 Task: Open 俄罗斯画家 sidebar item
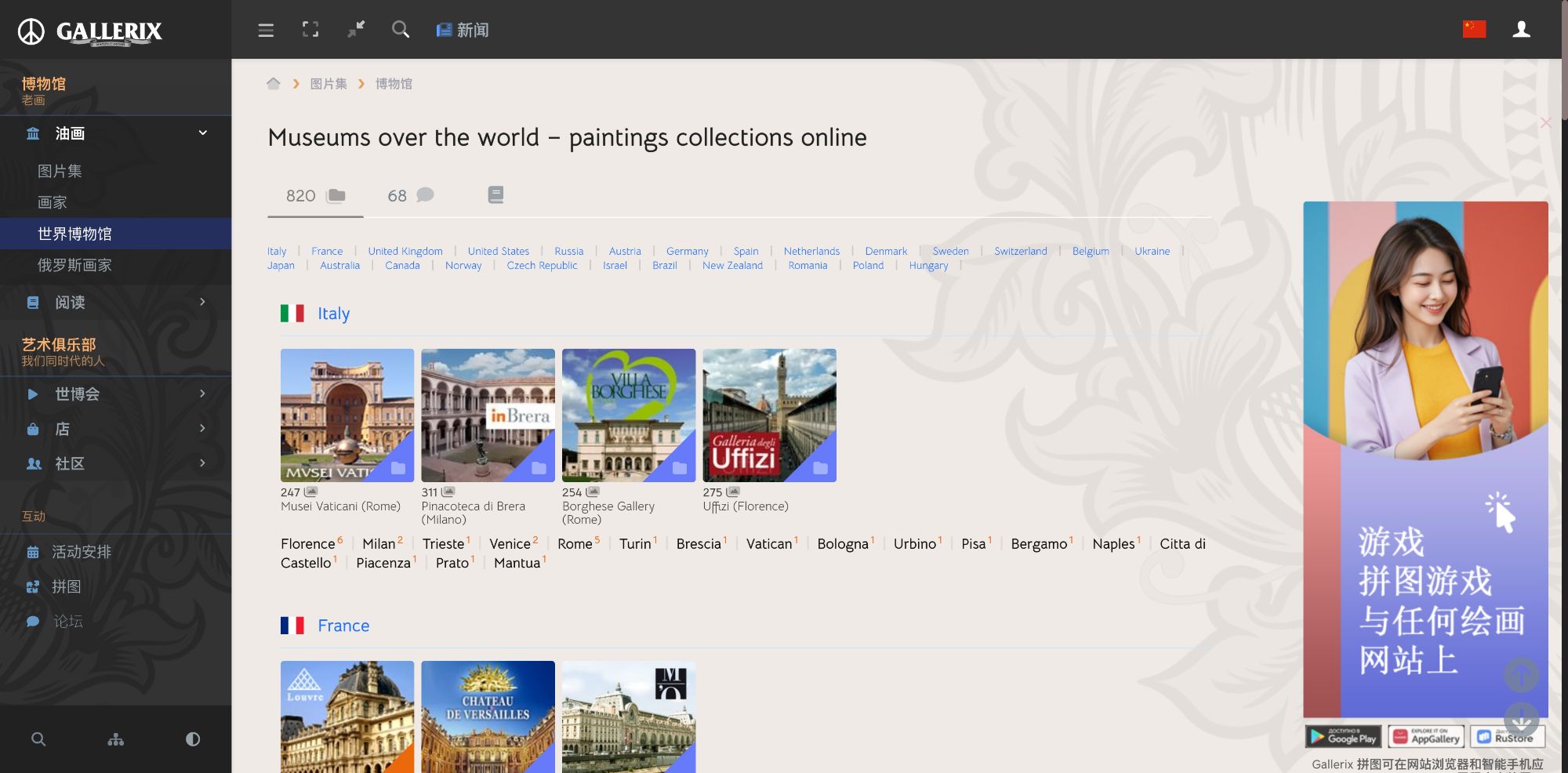(x=74, y=265)
